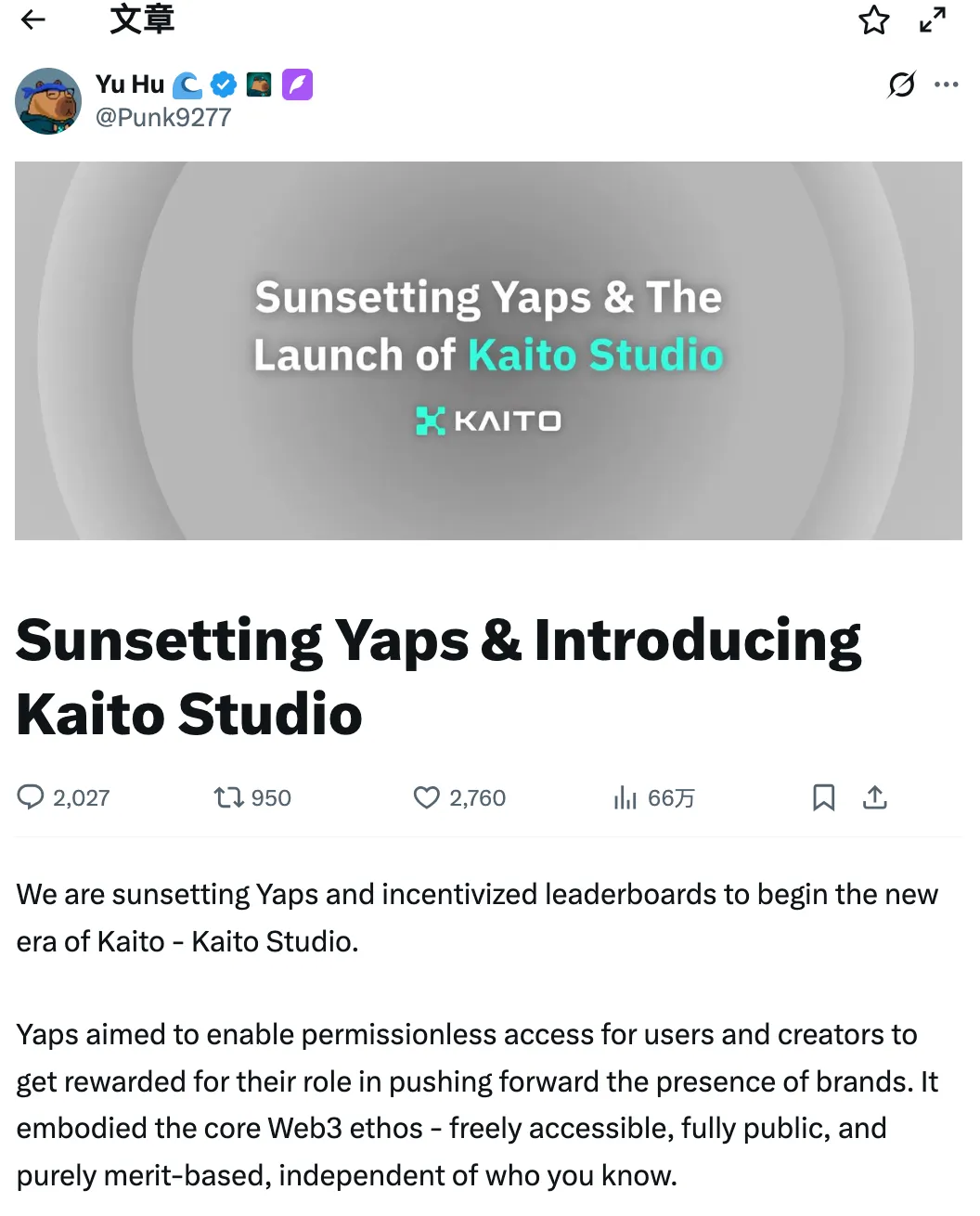The width and height of the screenshot is (980, 1216).
Task: Open Yu Hu's profile avatar
Action: 48,101
